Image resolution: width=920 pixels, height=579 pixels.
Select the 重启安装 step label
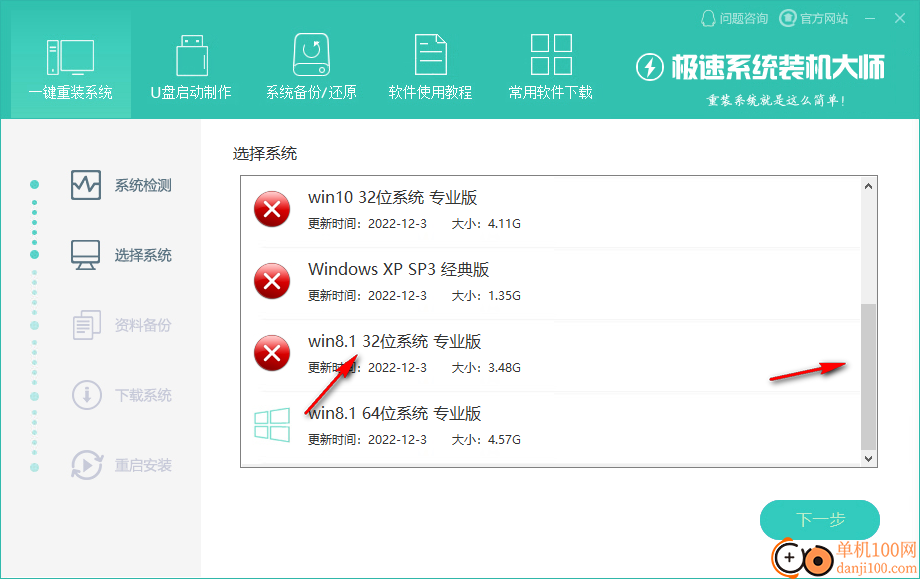pos(143,465)
